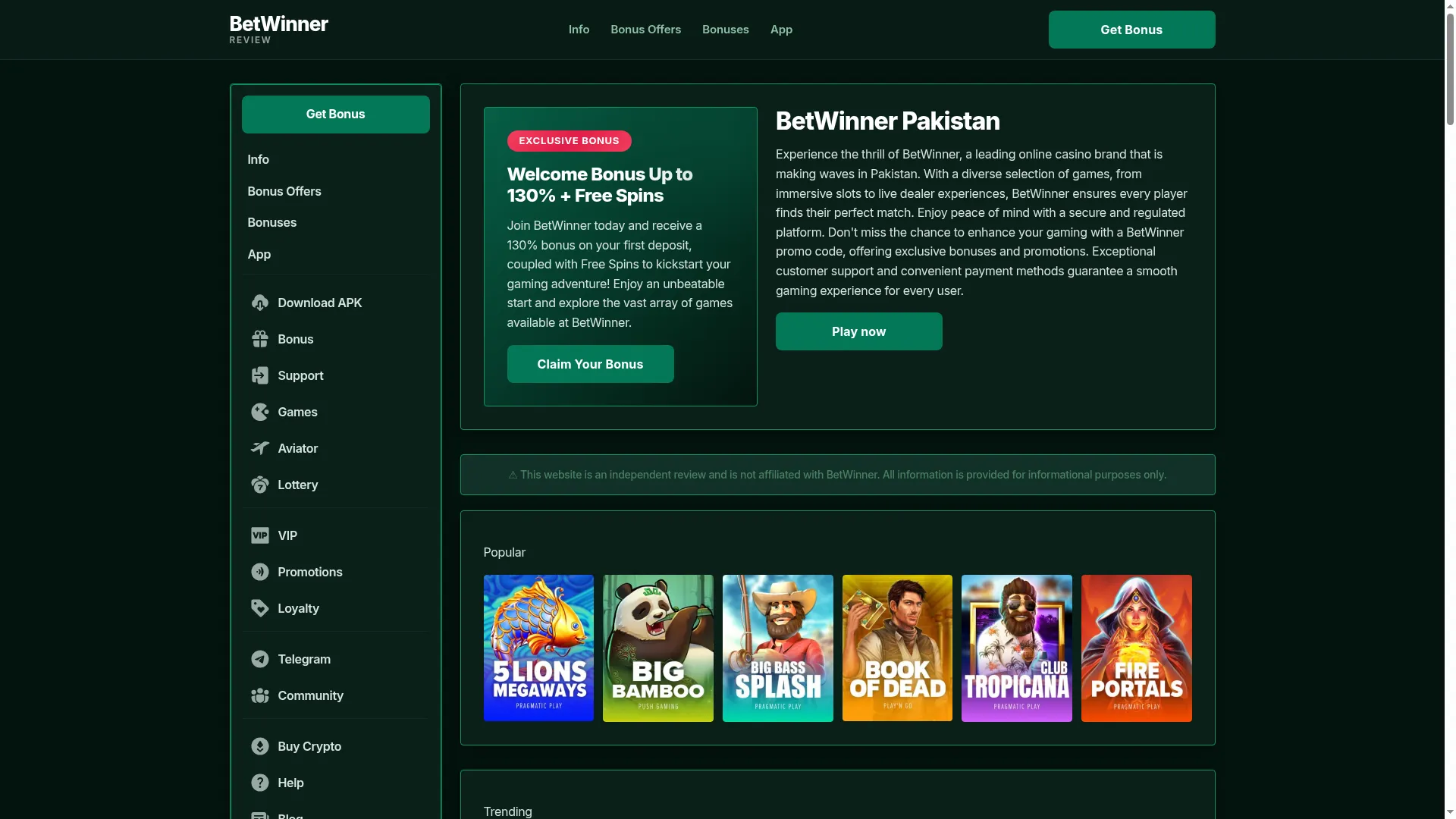Click the Games icon in sidebar

pyautogui.click(x=259, y=412)
